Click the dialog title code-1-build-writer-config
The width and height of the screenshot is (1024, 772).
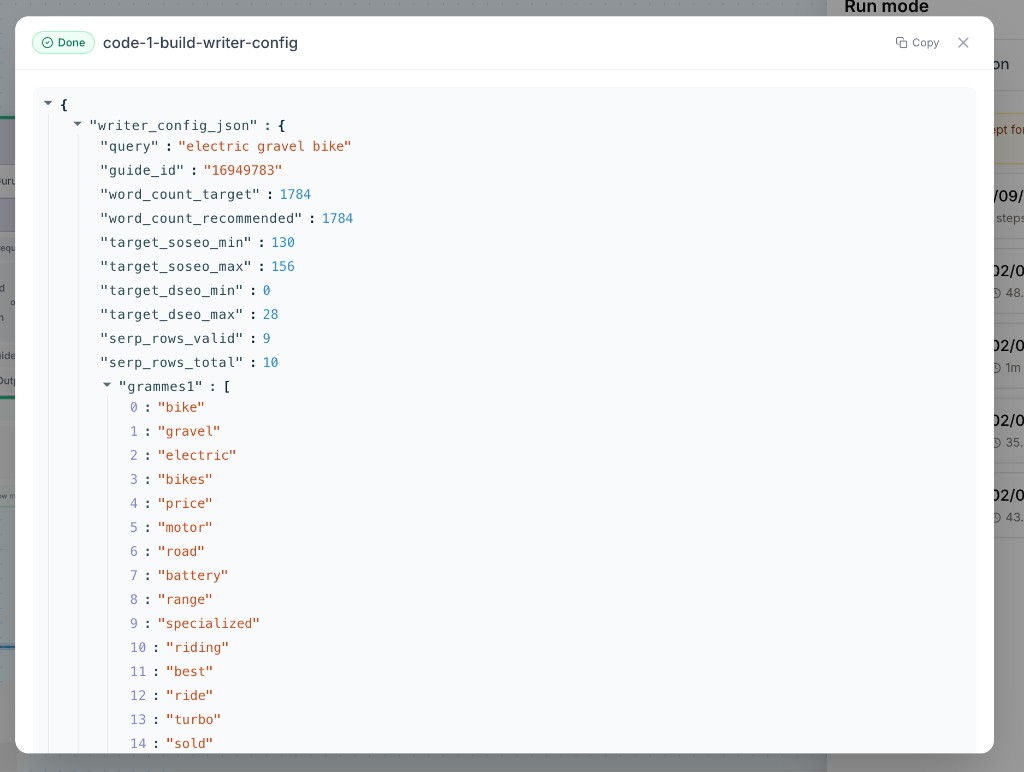(200, 42)
